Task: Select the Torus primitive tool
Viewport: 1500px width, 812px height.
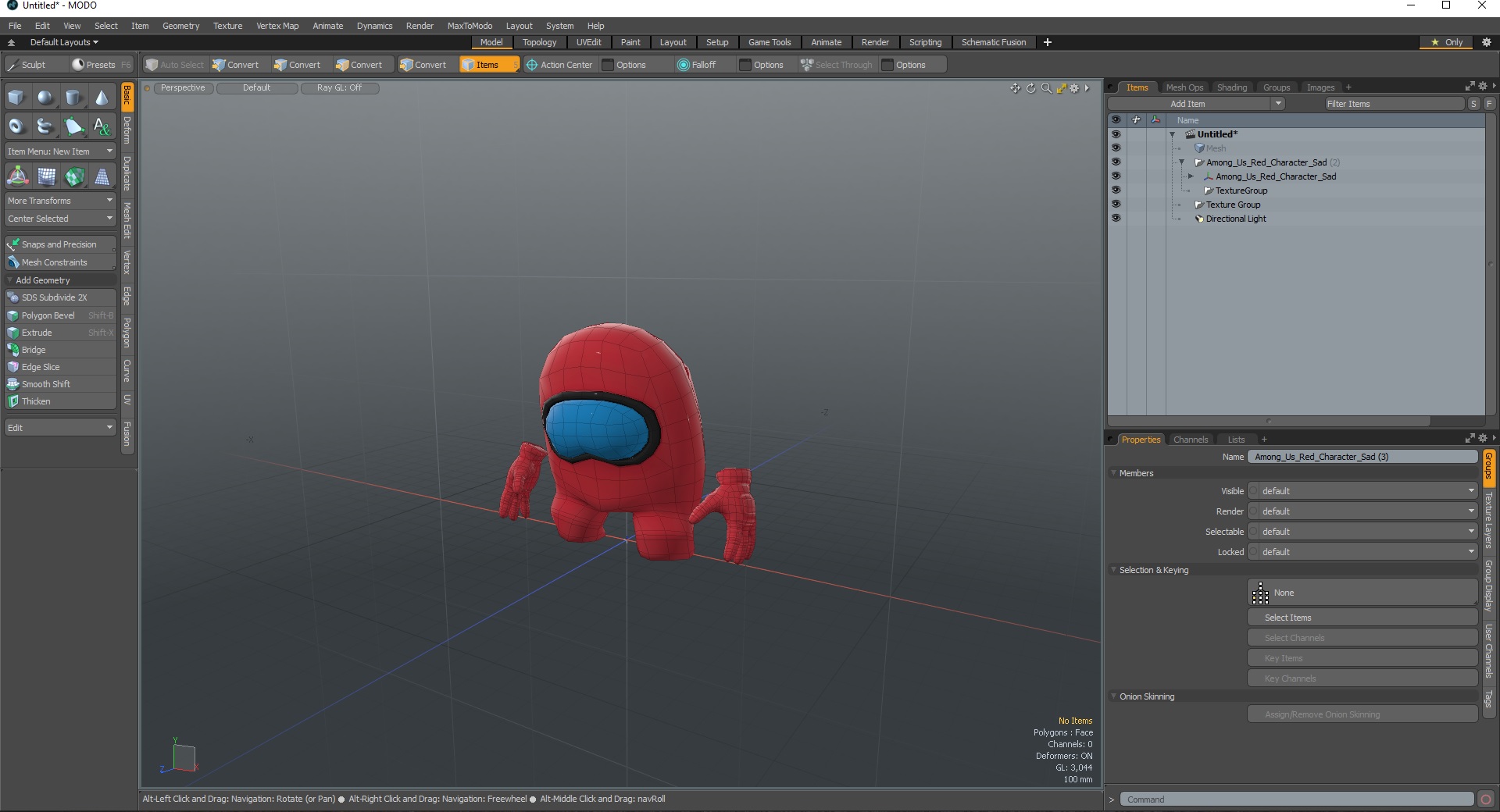Action: click(x=16, y=126)
